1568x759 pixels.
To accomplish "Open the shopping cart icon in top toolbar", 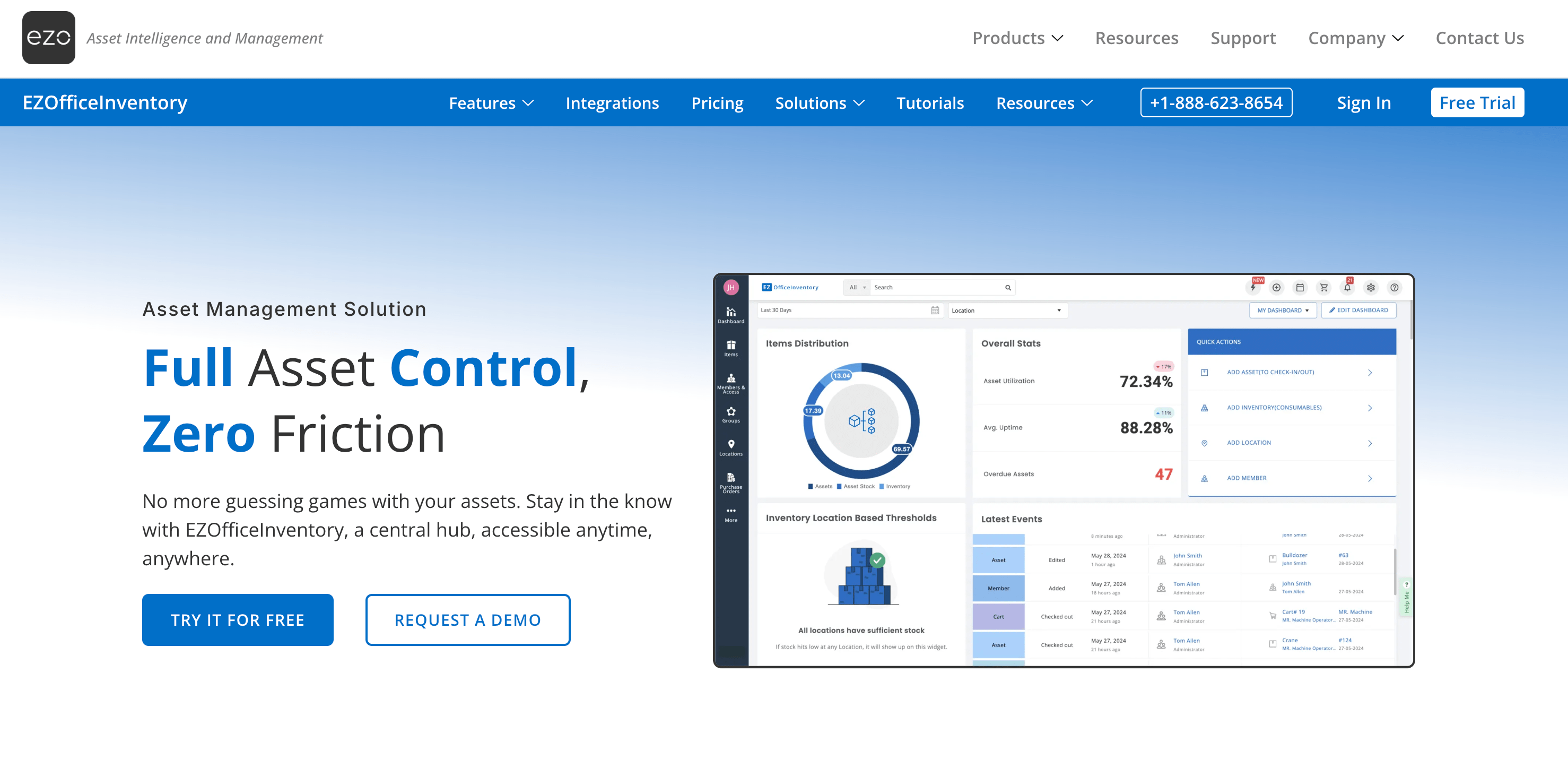I will [1323, 288].
